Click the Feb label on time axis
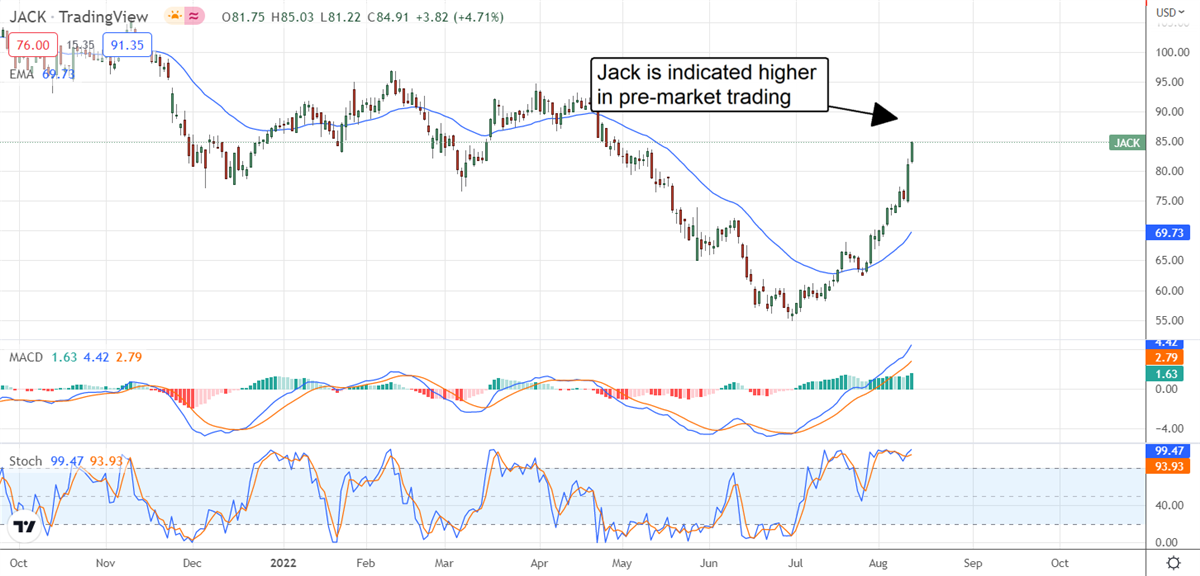 click(x=368, y=562)
